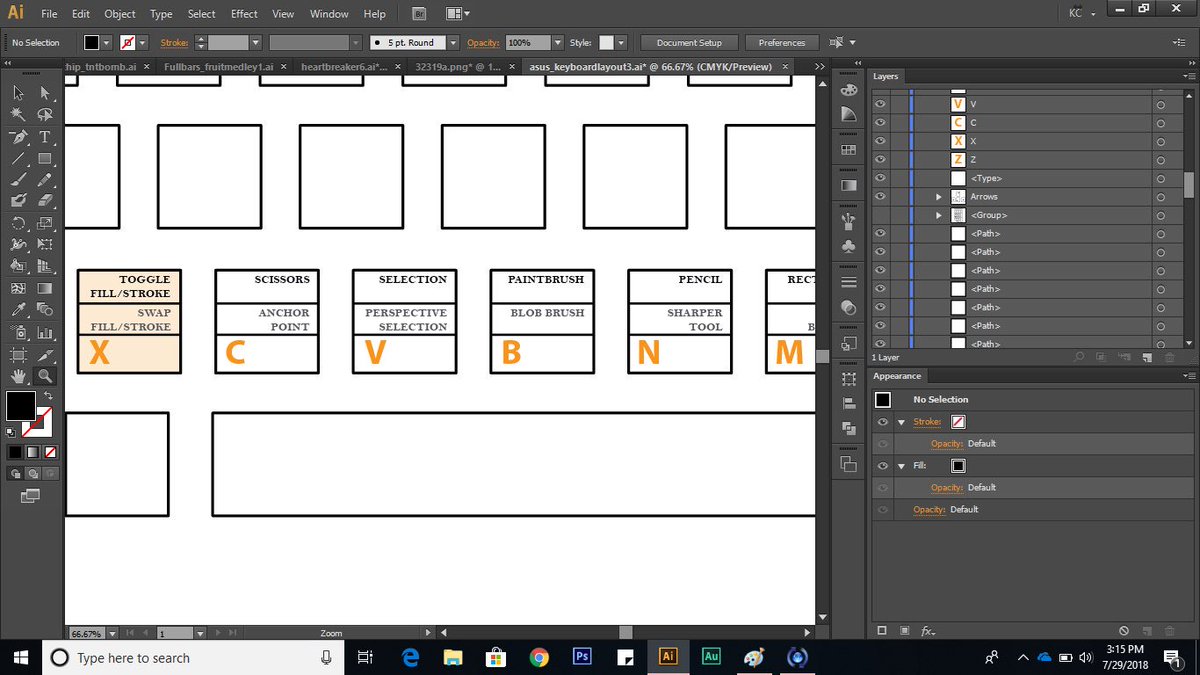Viewport: 1200px width, 675px height.
Task: Select the Scale tool
Action: 45,224
